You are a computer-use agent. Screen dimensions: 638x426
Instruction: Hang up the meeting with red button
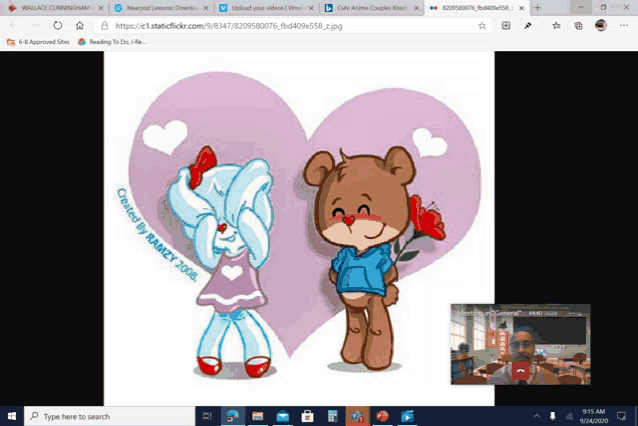[520, 371]
